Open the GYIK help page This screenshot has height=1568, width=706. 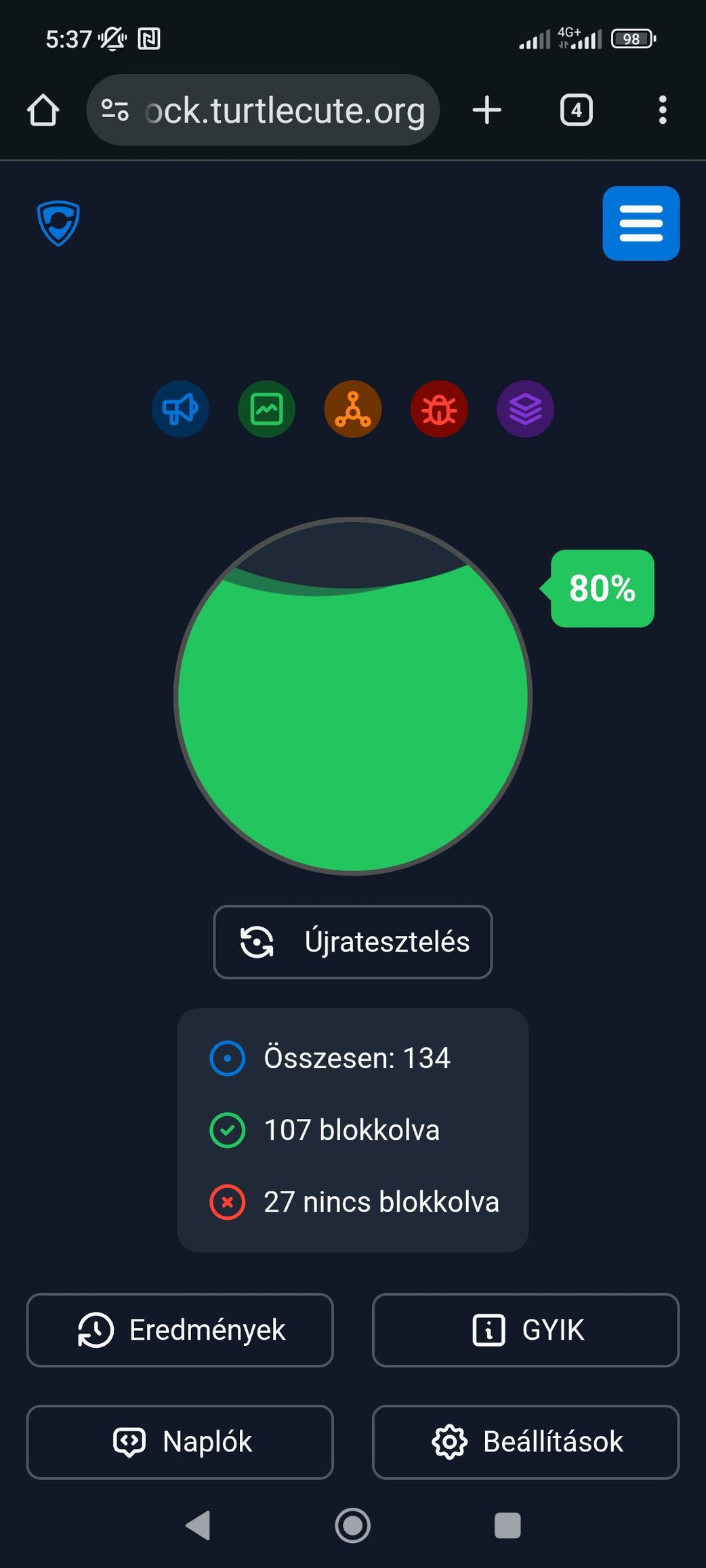(x=525, y=1330)
